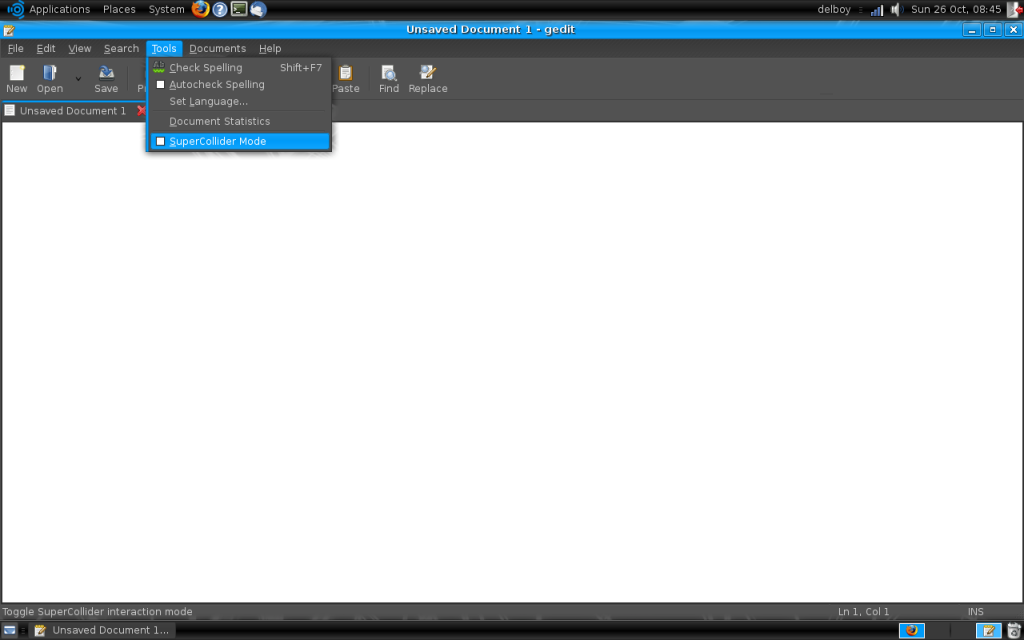
Task: Click the Unsaved Document 1 taskbar button
Action: coord(103,630)
